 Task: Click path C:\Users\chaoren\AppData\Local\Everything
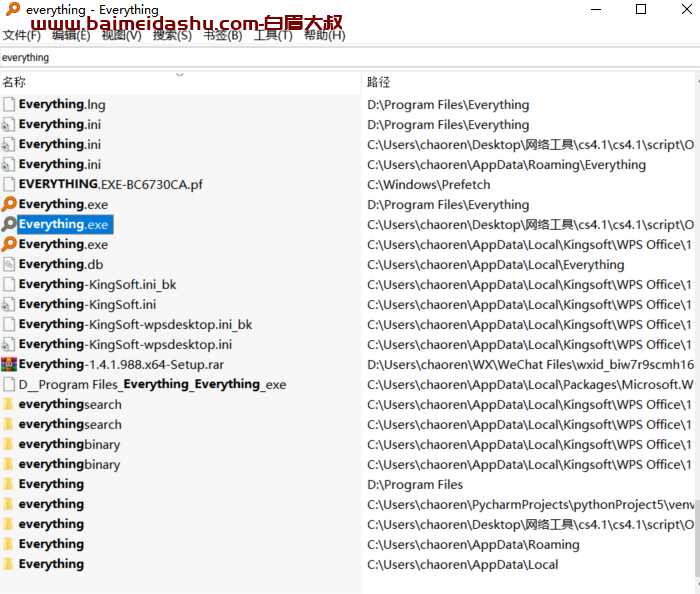pos(496,265)
